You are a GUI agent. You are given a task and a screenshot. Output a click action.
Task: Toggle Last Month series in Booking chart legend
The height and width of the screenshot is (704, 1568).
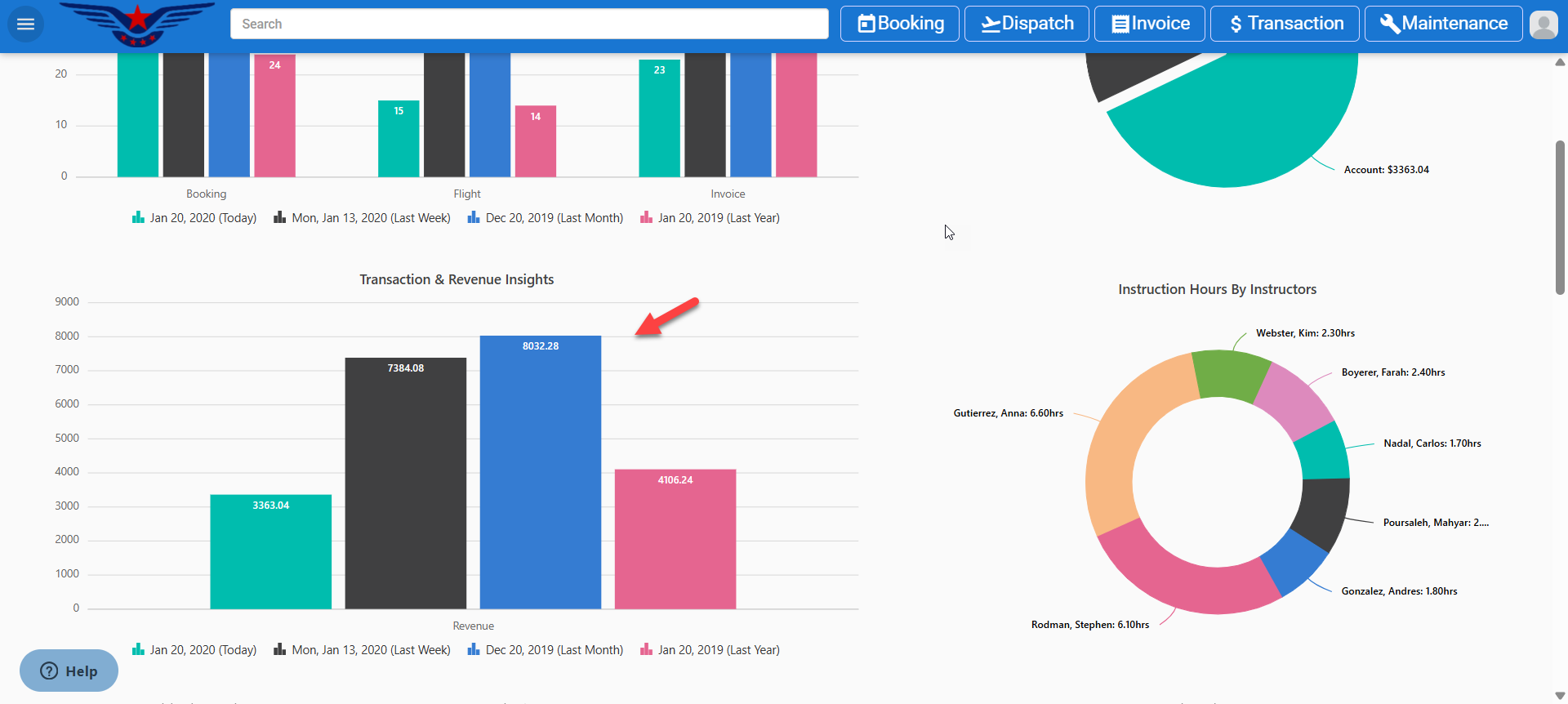[x=546, y=218]
